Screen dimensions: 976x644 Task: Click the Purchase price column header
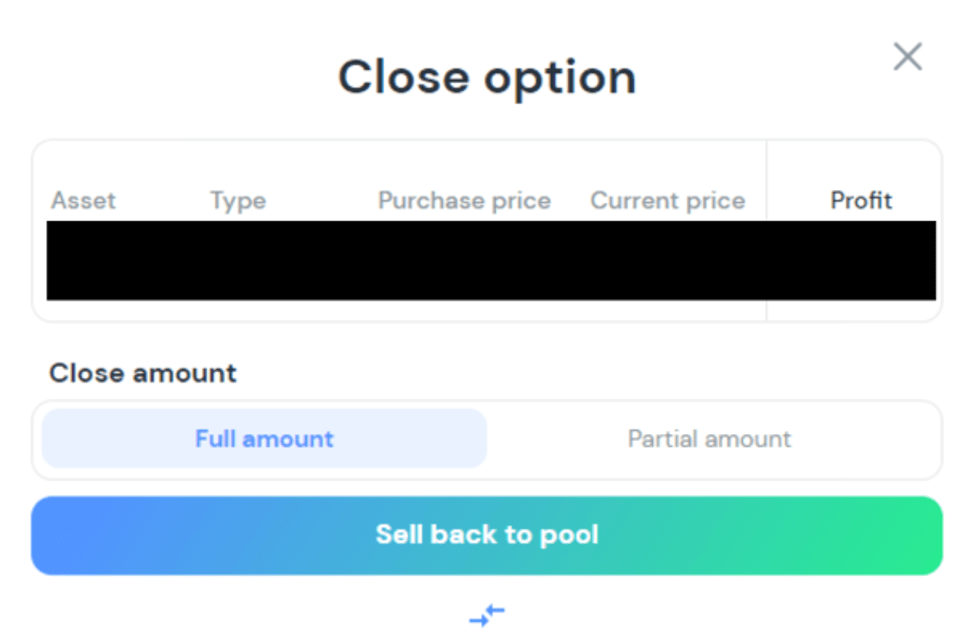[x=464, y=201]
